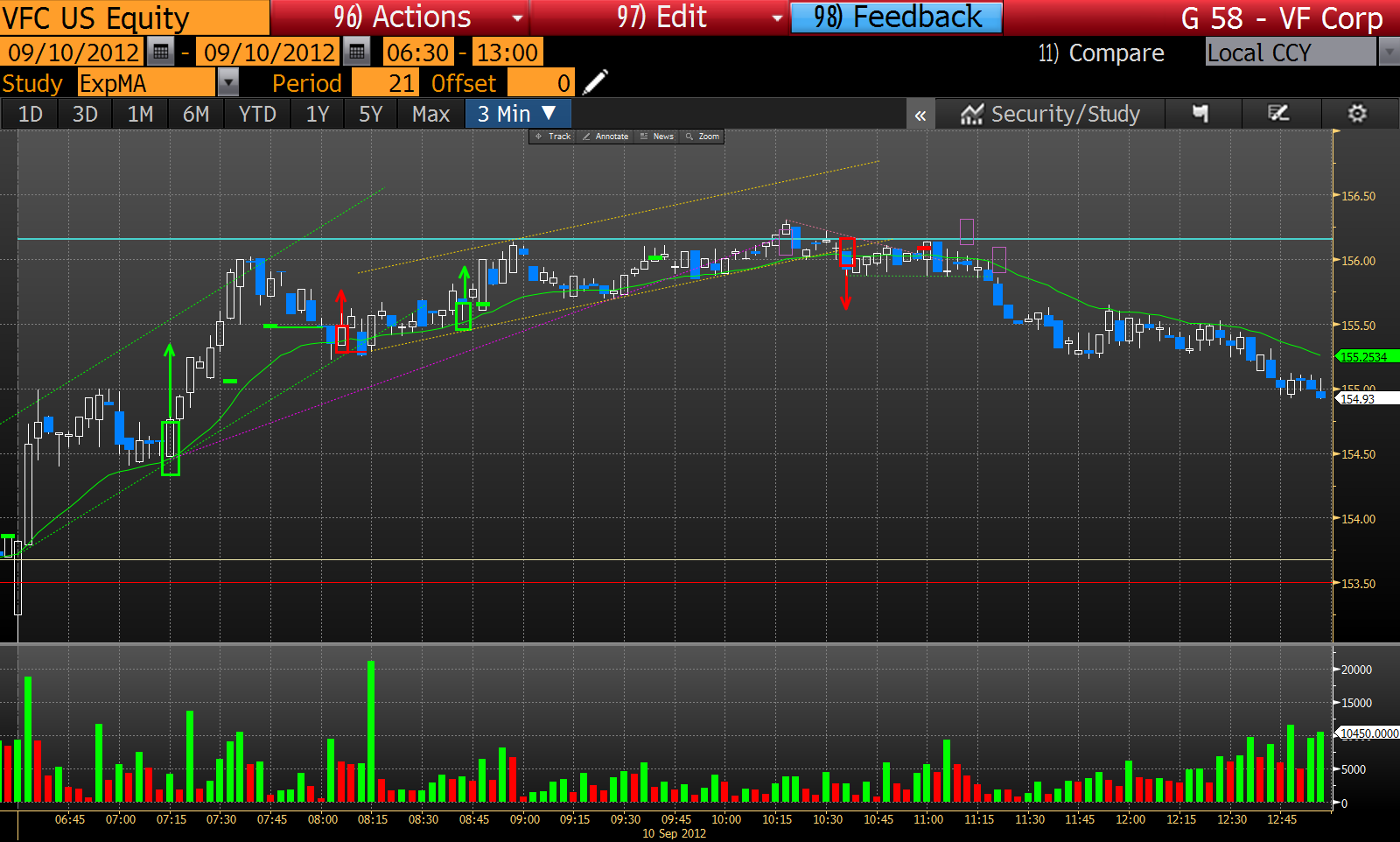Click volume value label 10450.0000
This screenshot has width=1400, height=842.
[1368, 733]
